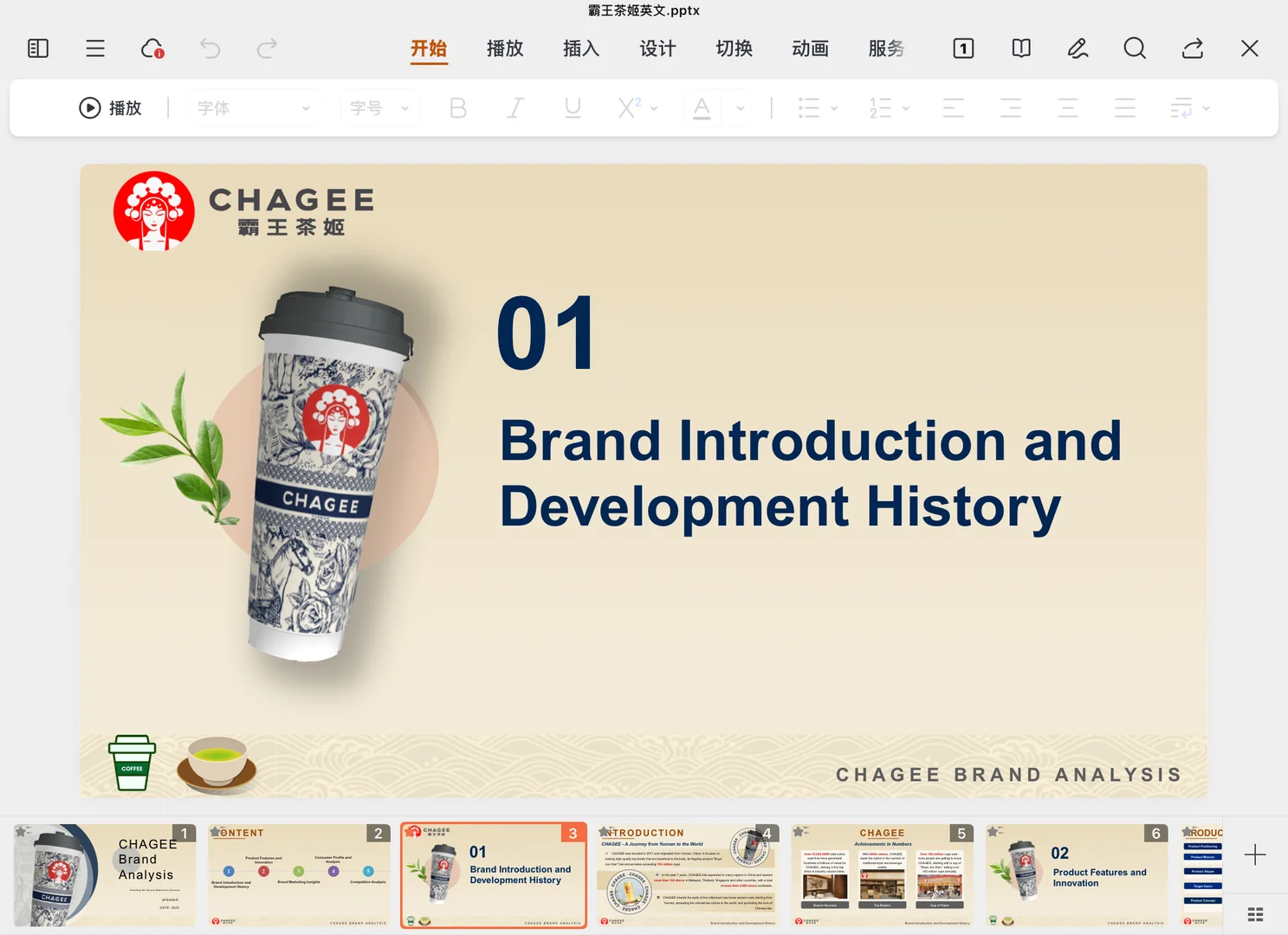Image resolution: width=1288 pixels, height=935 pixels.
Task: Apply bulleted list
Action: [809, 108]
